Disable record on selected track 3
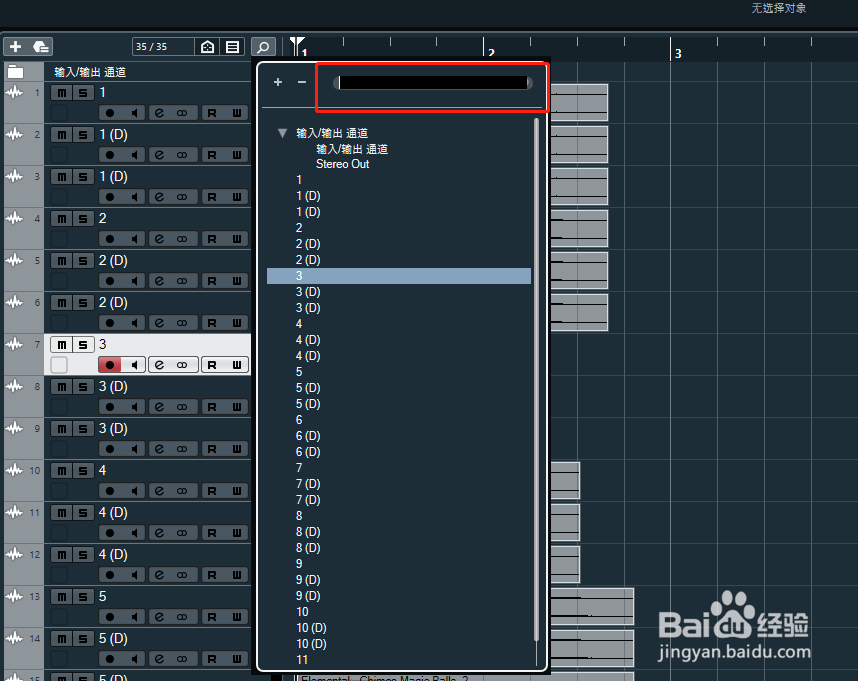This screenshot has height=681, width=858. (110, 365)
